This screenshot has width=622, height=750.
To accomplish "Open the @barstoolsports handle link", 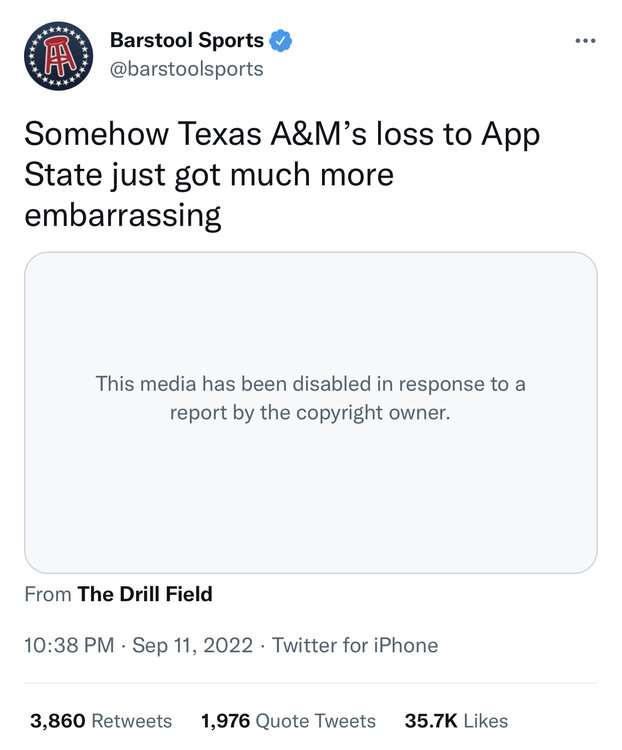I will [x=187, y=69].
